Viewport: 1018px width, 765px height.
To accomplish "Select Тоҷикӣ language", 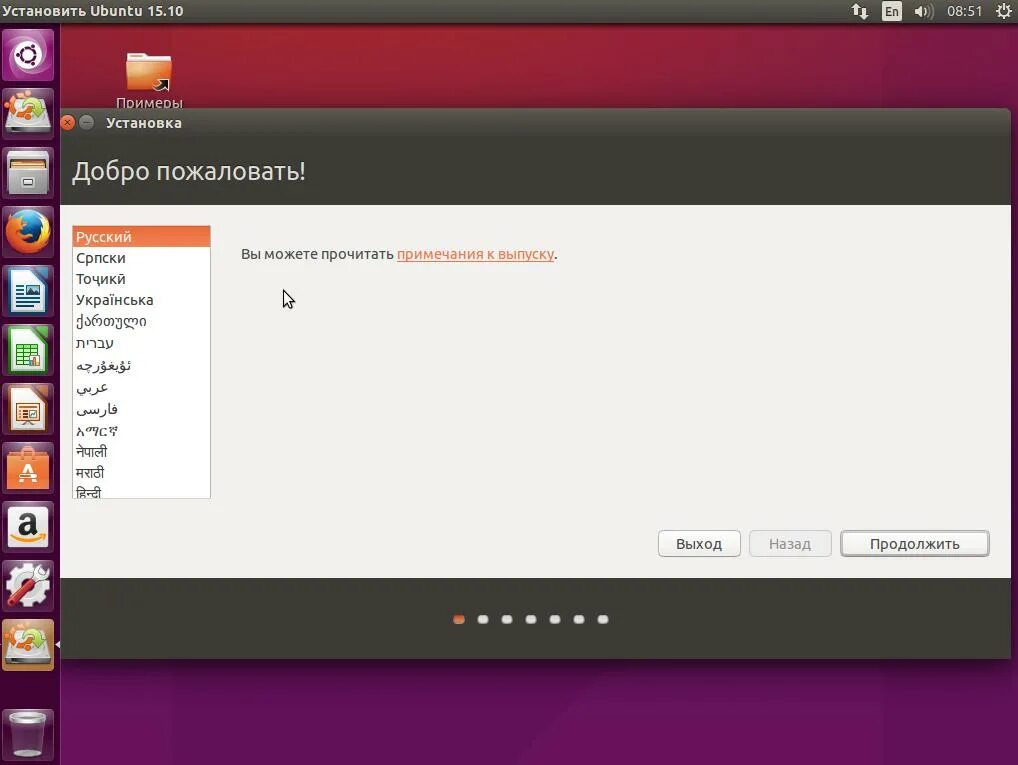I will (x=142, y=279).
